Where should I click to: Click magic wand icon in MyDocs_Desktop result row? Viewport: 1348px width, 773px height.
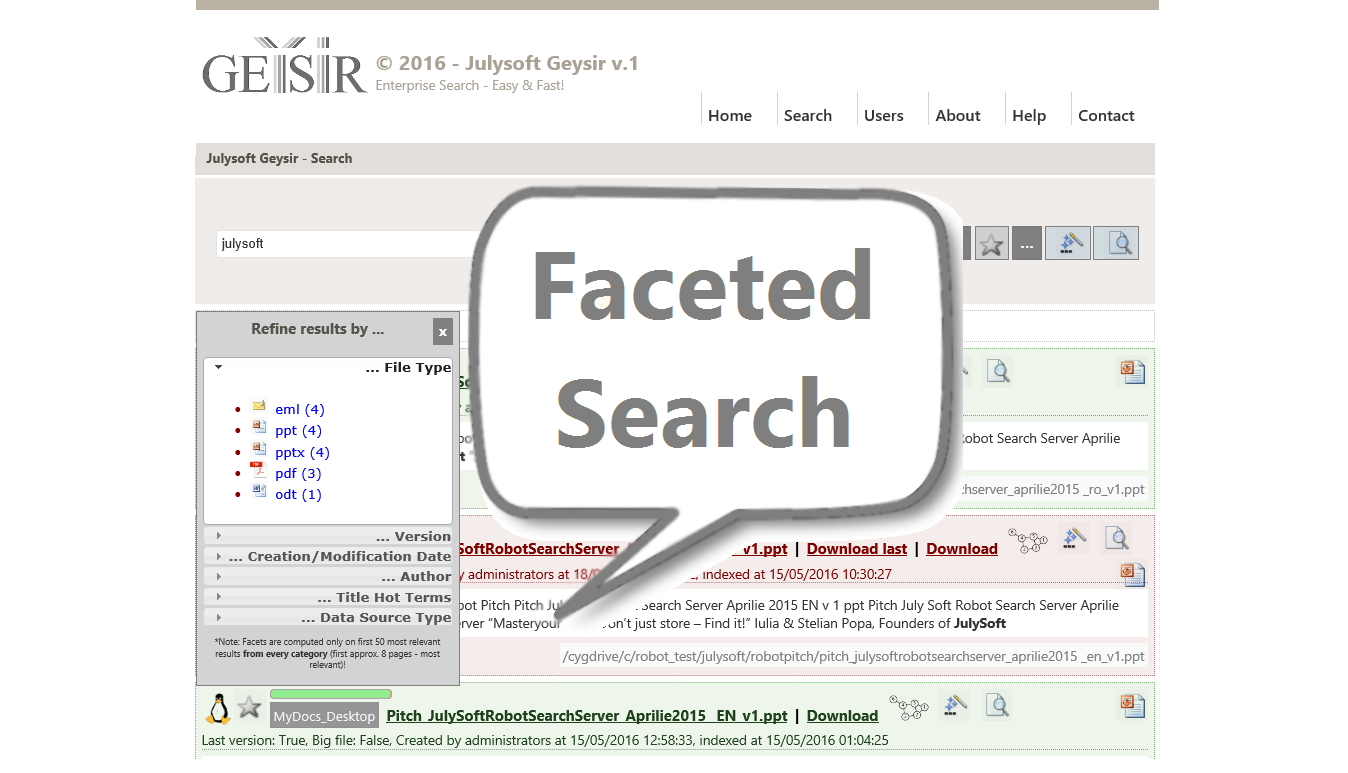955,705
